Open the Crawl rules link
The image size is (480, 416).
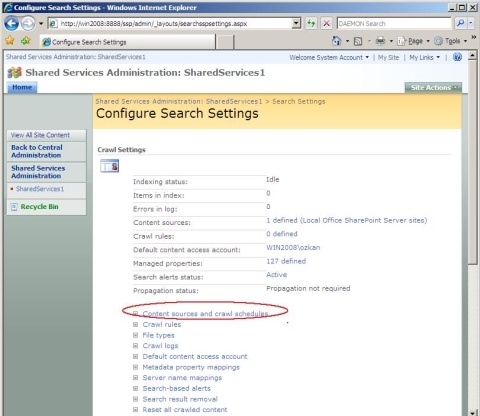coord(162,324)
